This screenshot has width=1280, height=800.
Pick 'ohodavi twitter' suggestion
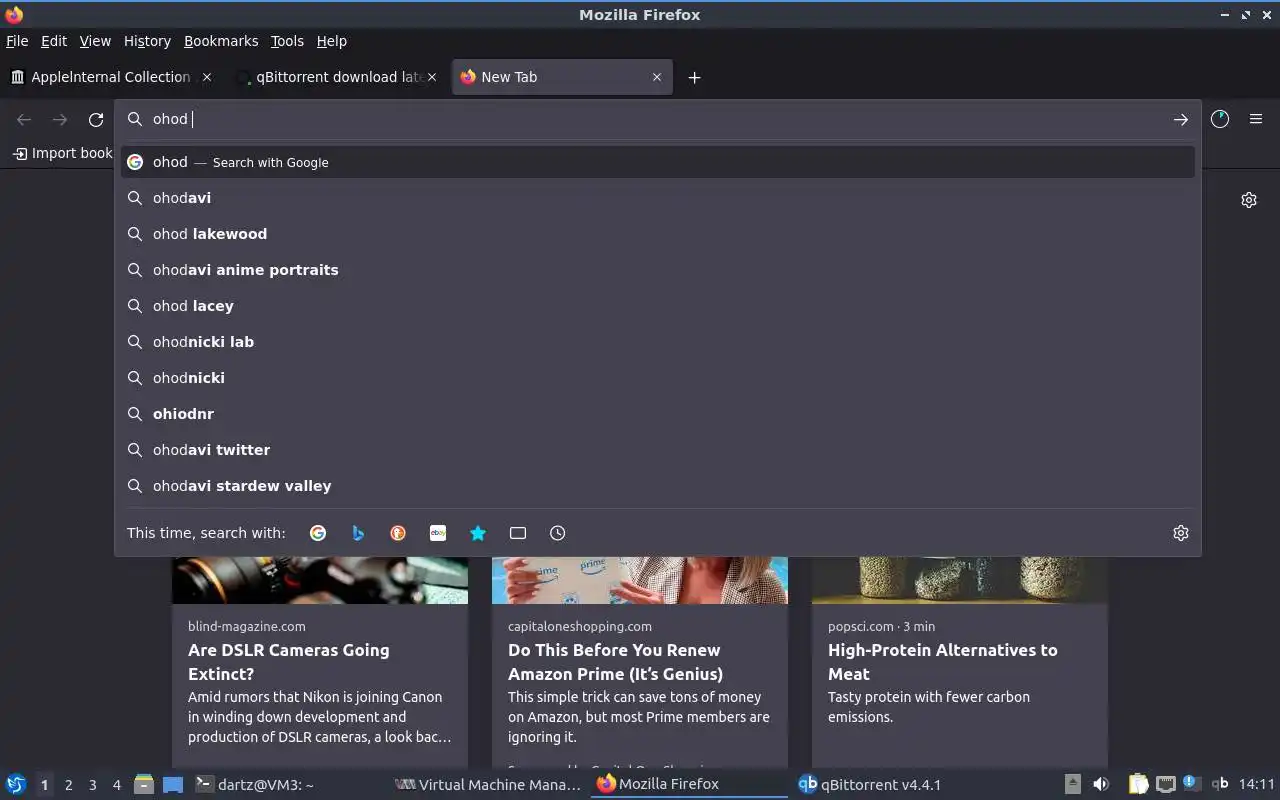click(658, 450)
